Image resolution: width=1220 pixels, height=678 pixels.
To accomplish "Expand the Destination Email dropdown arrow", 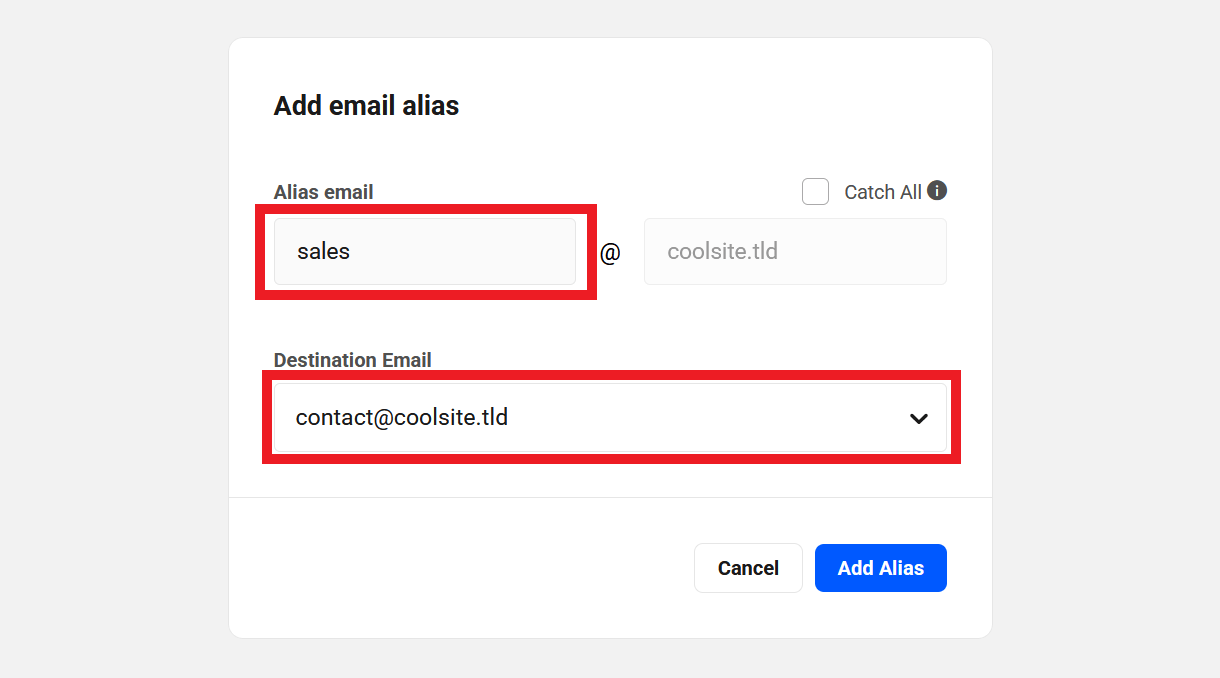I will click(918, 418).
